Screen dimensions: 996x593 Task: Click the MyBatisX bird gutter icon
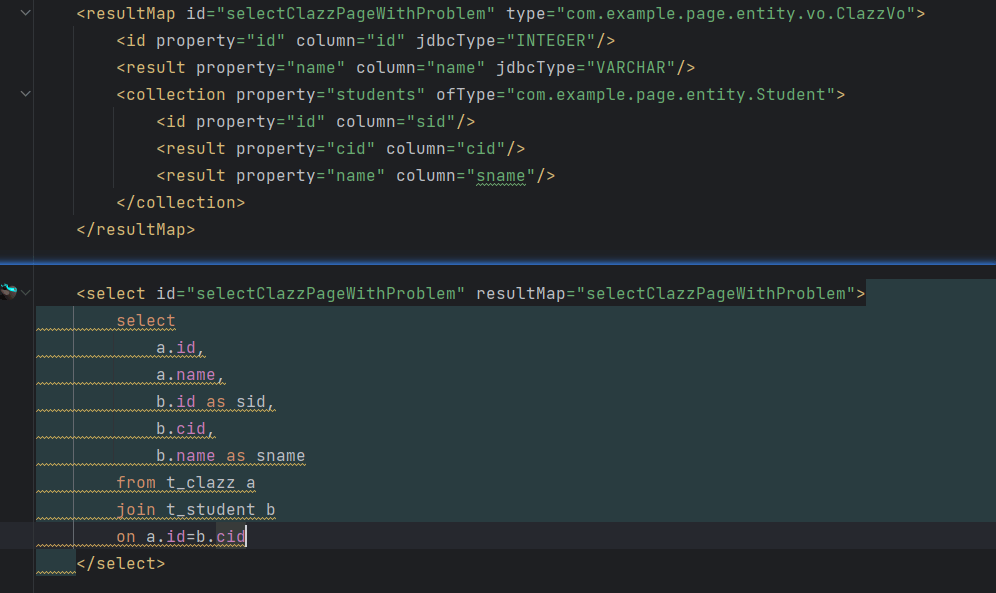pyautogui.click(x=9, y=291)
